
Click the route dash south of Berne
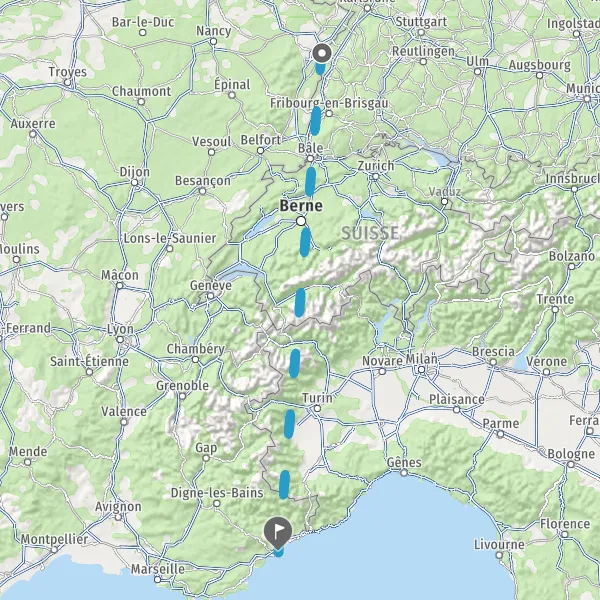pyautogui.click(x=305, y=242)
